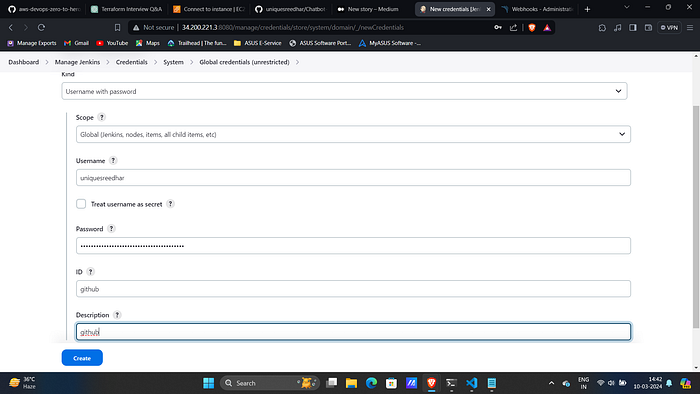Viewport: 700px width, 394px height.
Task: Switch to Terraform Interview Q&A tab
Action: (x=127, y=9)
